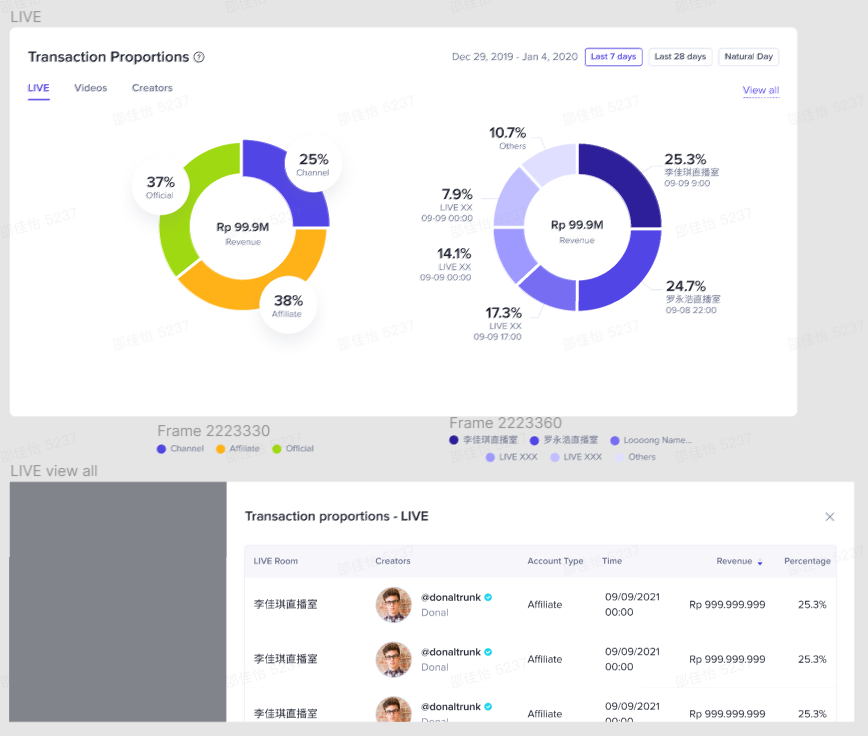Select the Last 7 days range
868x736 pixels.
pyautogui.click(x=613, y=57)
